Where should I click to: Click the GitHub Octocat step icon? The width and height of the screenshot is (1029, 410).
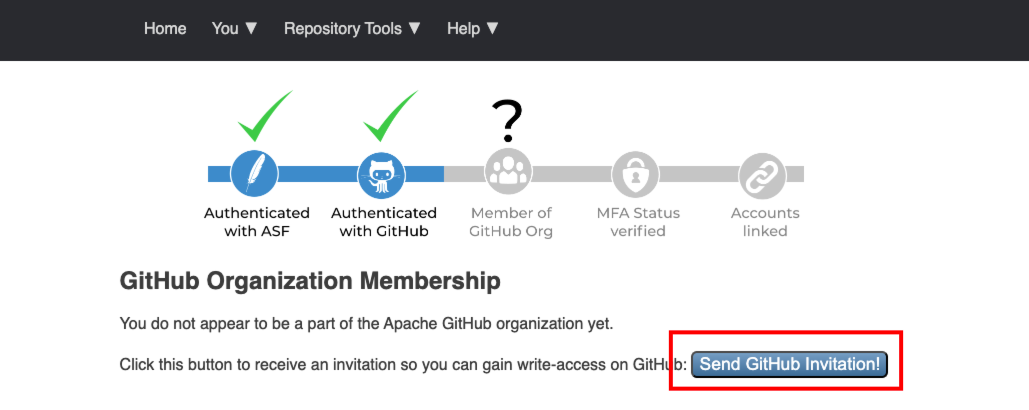coord(382,175)
